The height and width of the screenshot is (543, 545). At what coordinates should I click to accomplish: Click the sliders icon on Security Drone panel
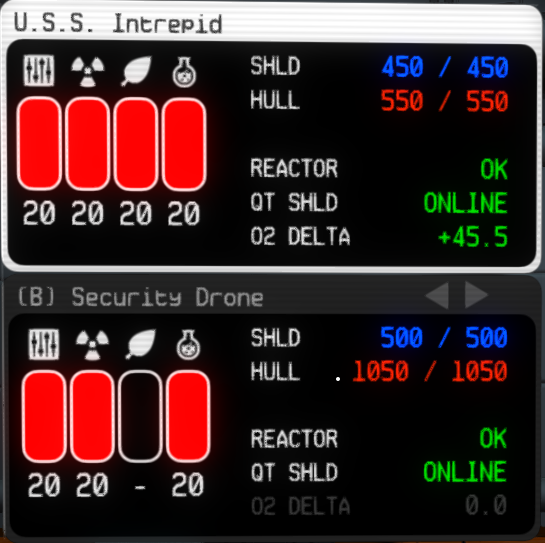click(x=44, y=344)
